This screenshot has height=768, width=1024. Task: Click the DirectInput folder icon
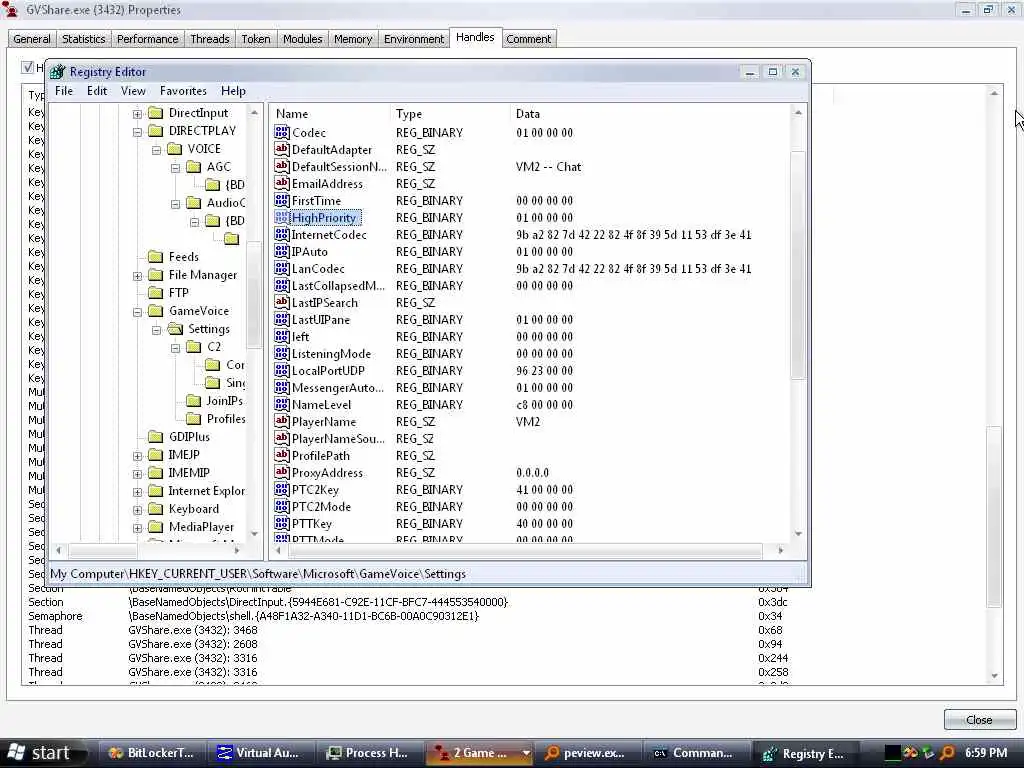[x=155, y=113]
